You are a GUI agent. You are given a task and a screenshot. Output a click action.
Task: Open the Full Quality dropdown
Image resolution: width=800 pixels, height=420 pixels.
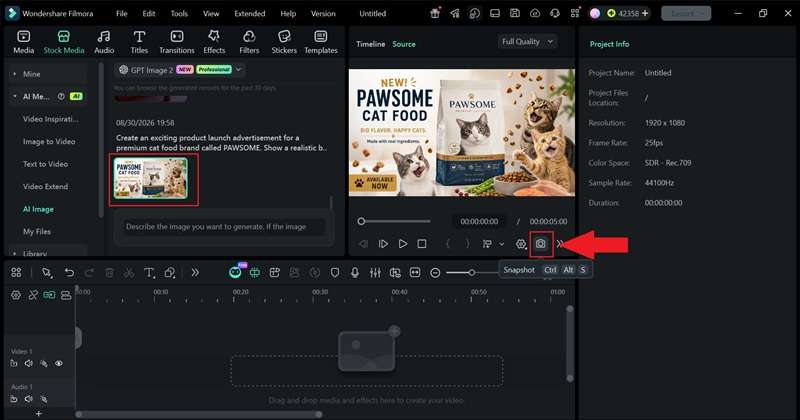tap(527, 42)
